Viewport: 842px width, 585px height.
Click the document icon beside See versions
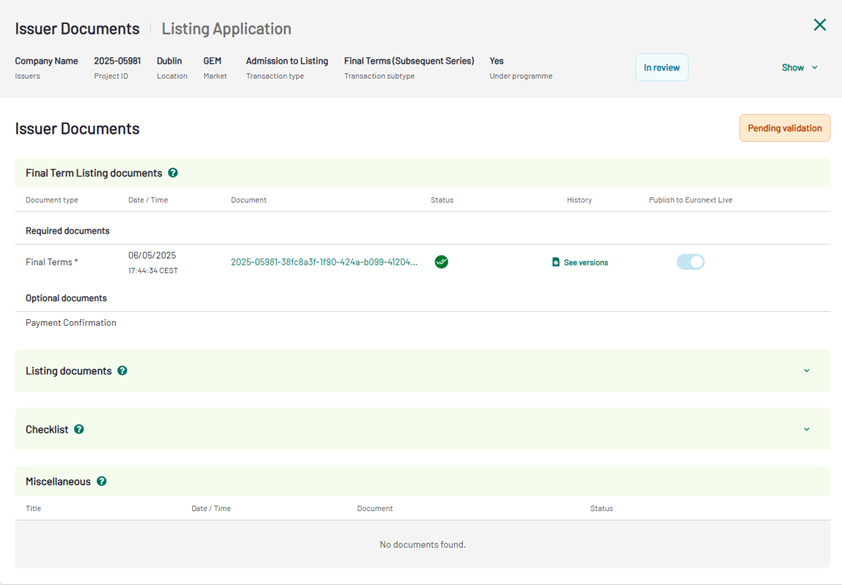click(556, 263)
